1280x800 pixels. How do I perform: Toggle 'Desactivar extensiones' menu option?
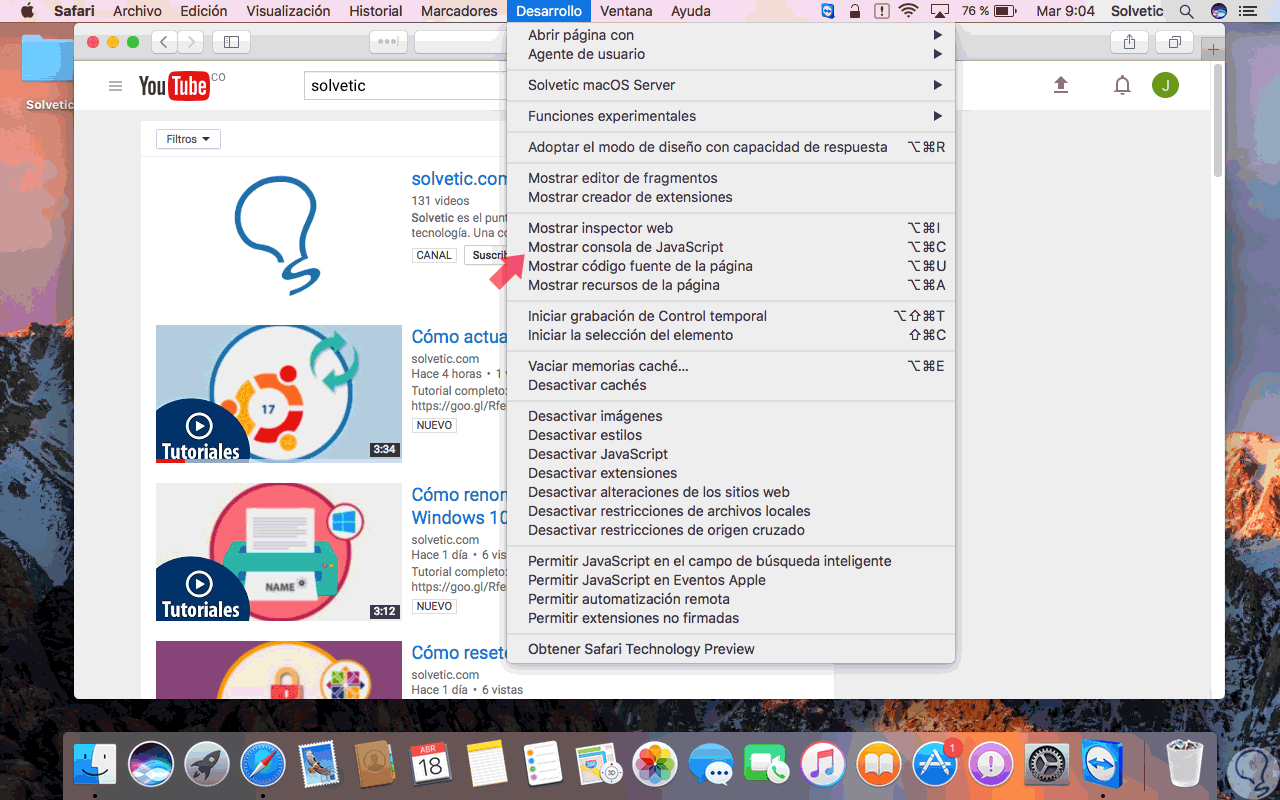tap(731, 473)
